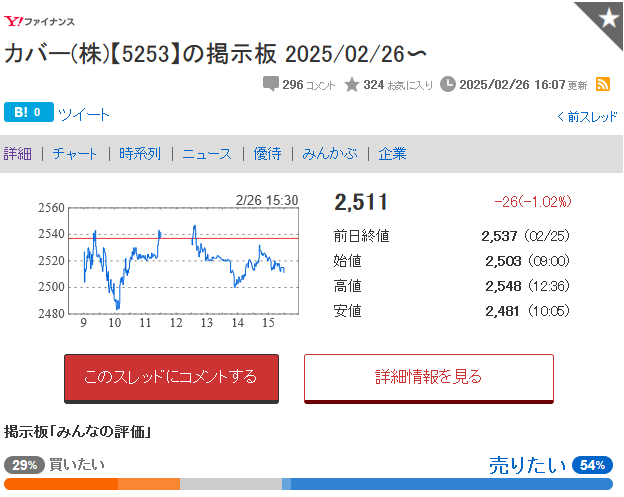This screenshot has width=624, height=497.
Task: Click the page title カバー(株)【5253】の掲示板
Action: tap(140, 54)
